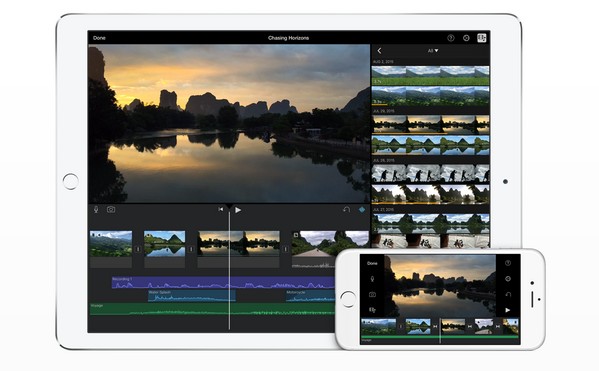Tap Done on the iPad toolbar
The height and width of the screenshot is (371, 599).
coord(99,38)
